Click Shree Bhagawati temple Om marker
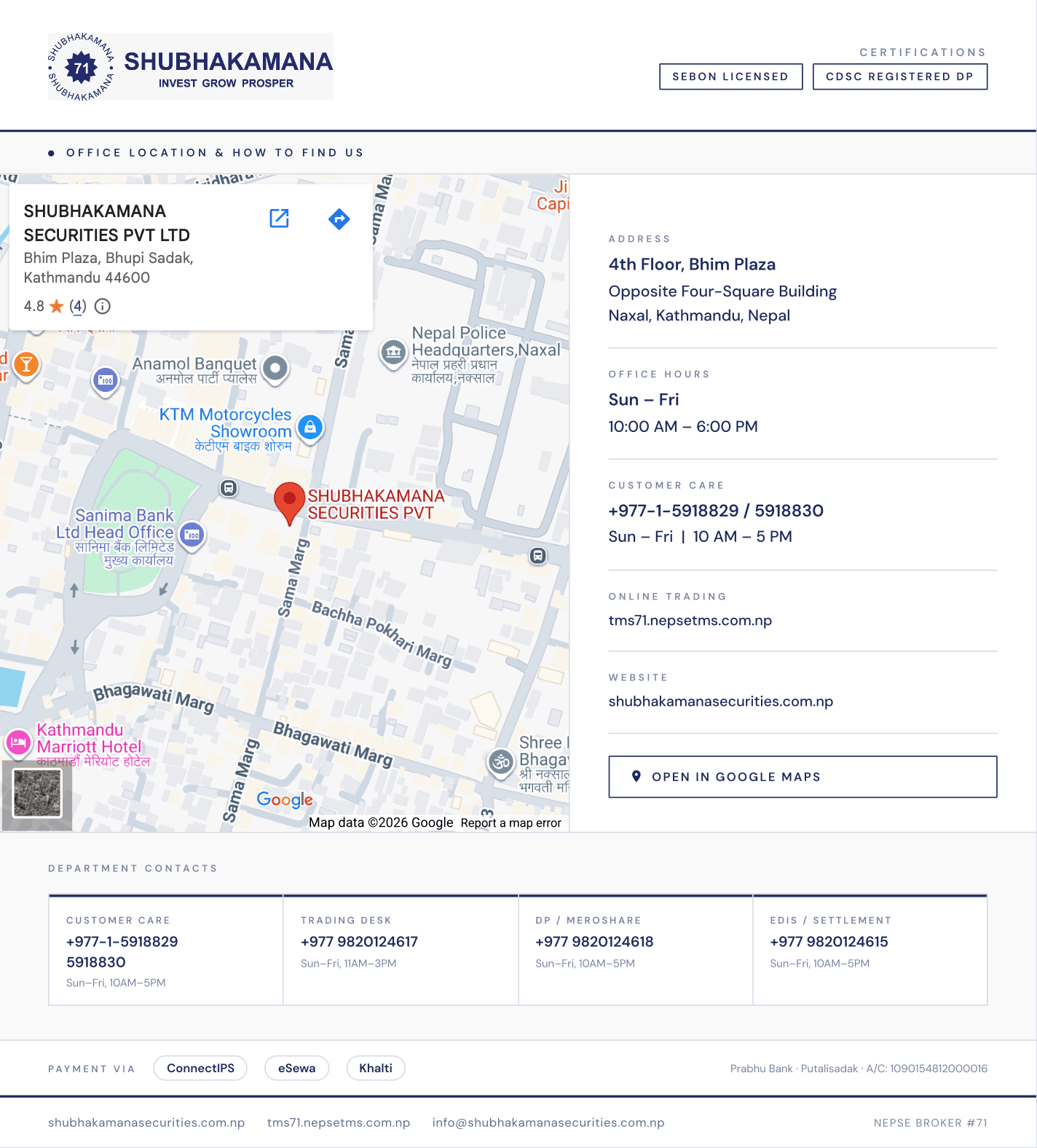The width and height of the screenshot is (1037, 1148). coord(501,763)
